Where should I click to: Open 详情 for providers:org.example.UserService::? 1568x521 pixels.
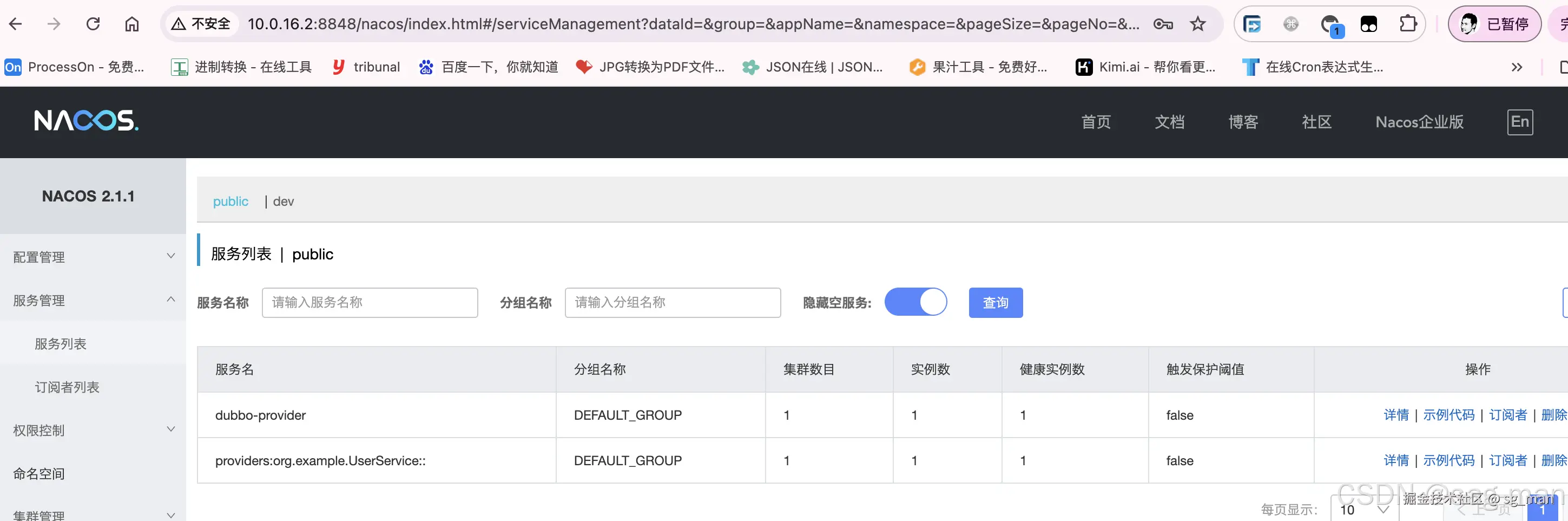tap(1396, 461)
